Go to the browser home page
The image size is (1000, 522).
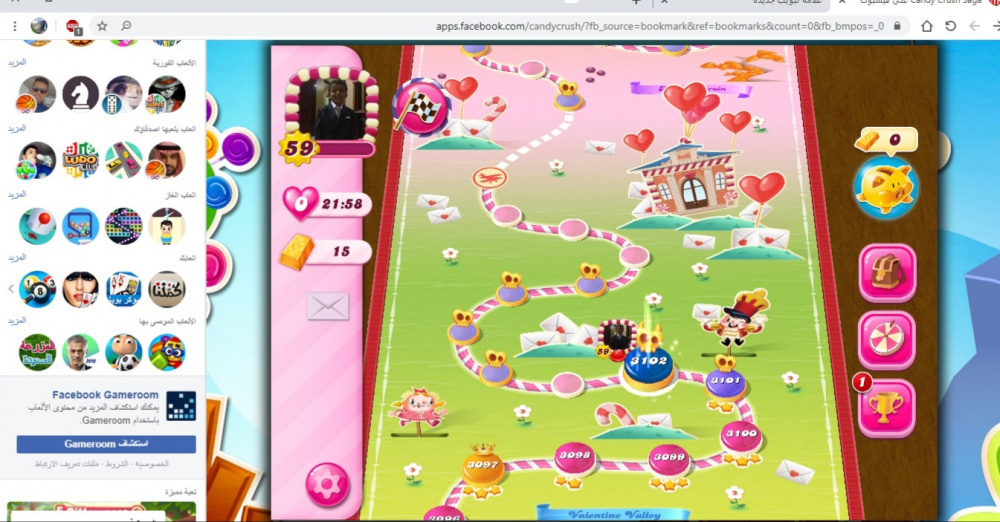click(927, 26)
